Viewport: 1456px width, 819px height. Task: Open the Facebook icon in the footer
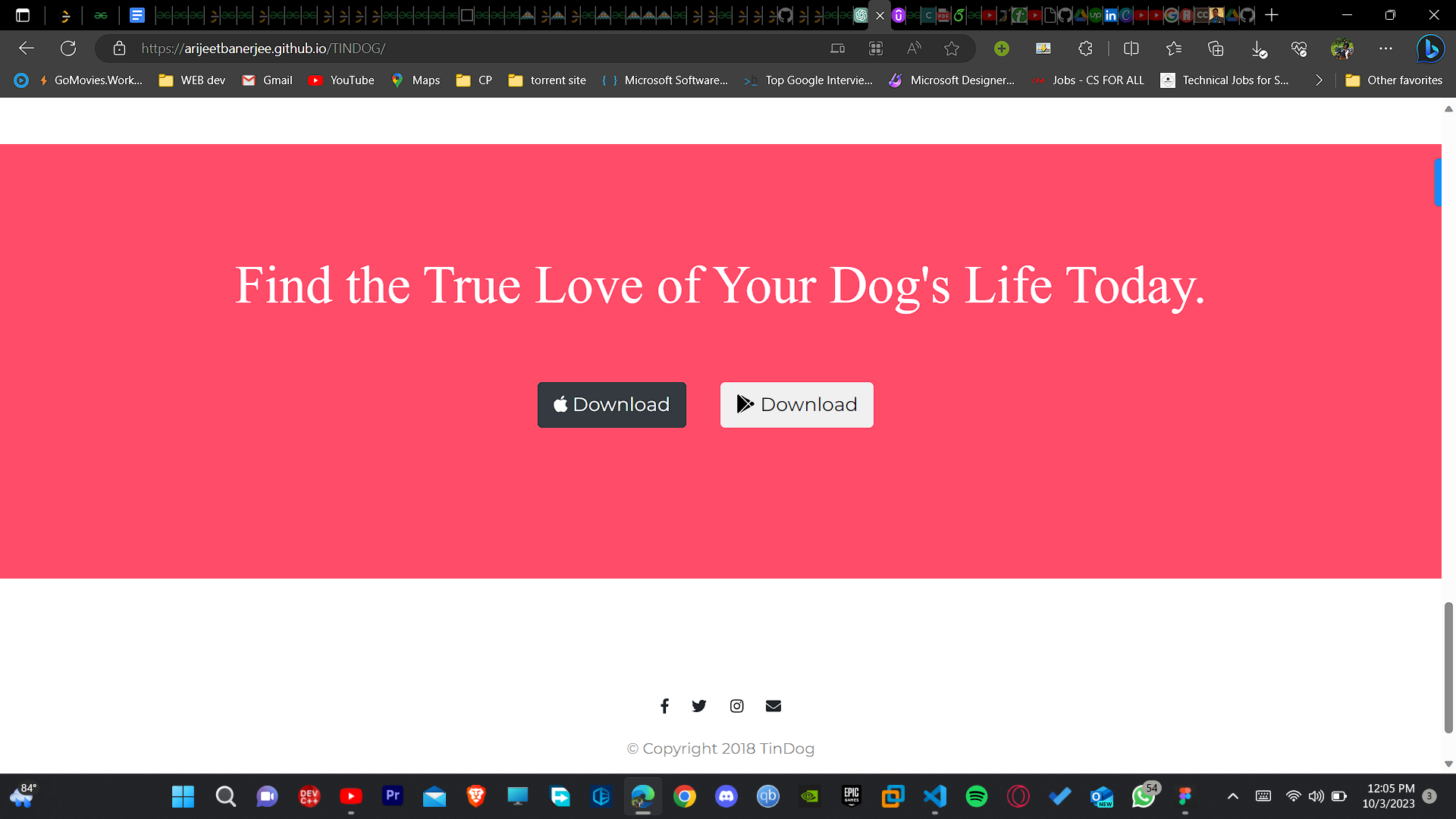click(664, 705)
